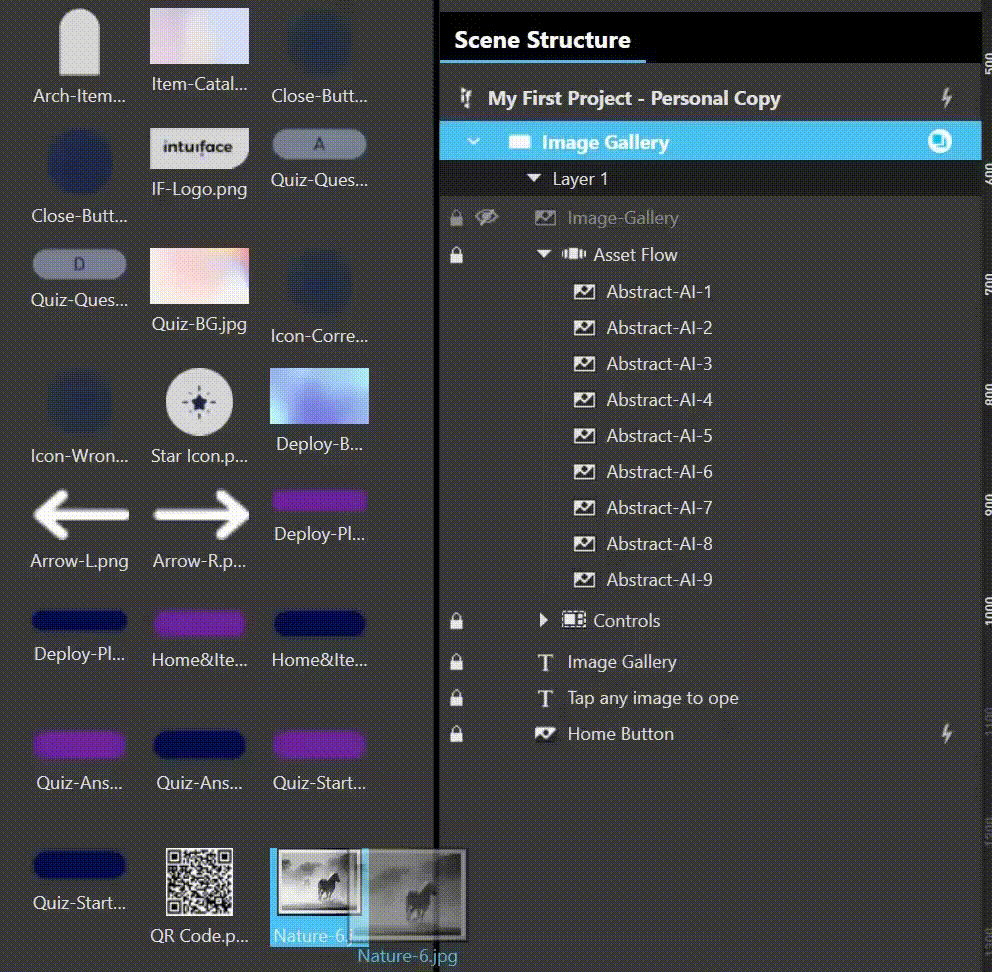Unlock the Home Button layer
Image resolution: width=992 pixels, height=972 pixels.
[456, 733]
